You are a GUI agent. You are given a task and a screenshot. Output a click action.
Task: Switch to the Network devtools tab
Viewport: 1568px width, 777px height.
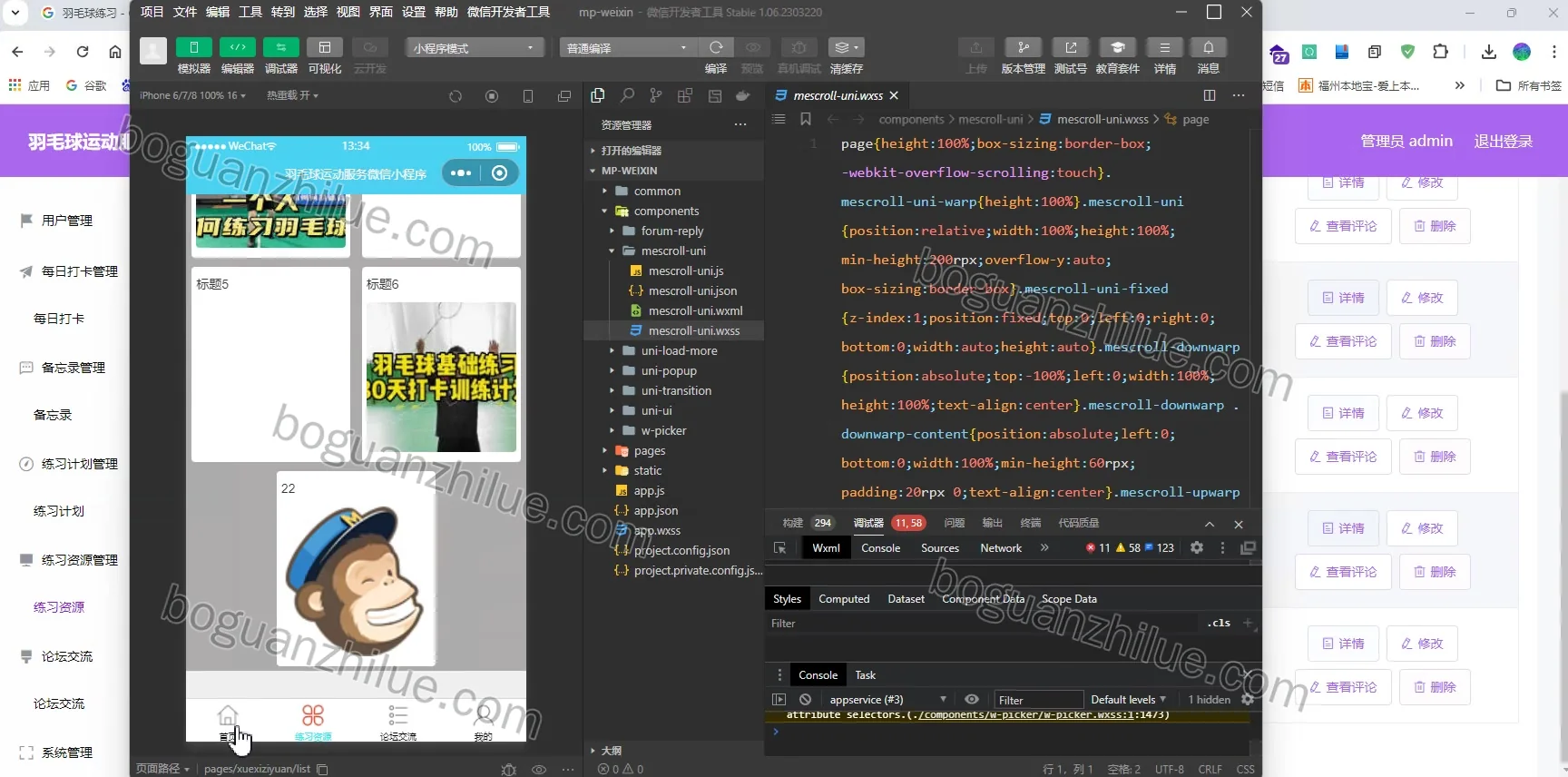[1001, 548]
